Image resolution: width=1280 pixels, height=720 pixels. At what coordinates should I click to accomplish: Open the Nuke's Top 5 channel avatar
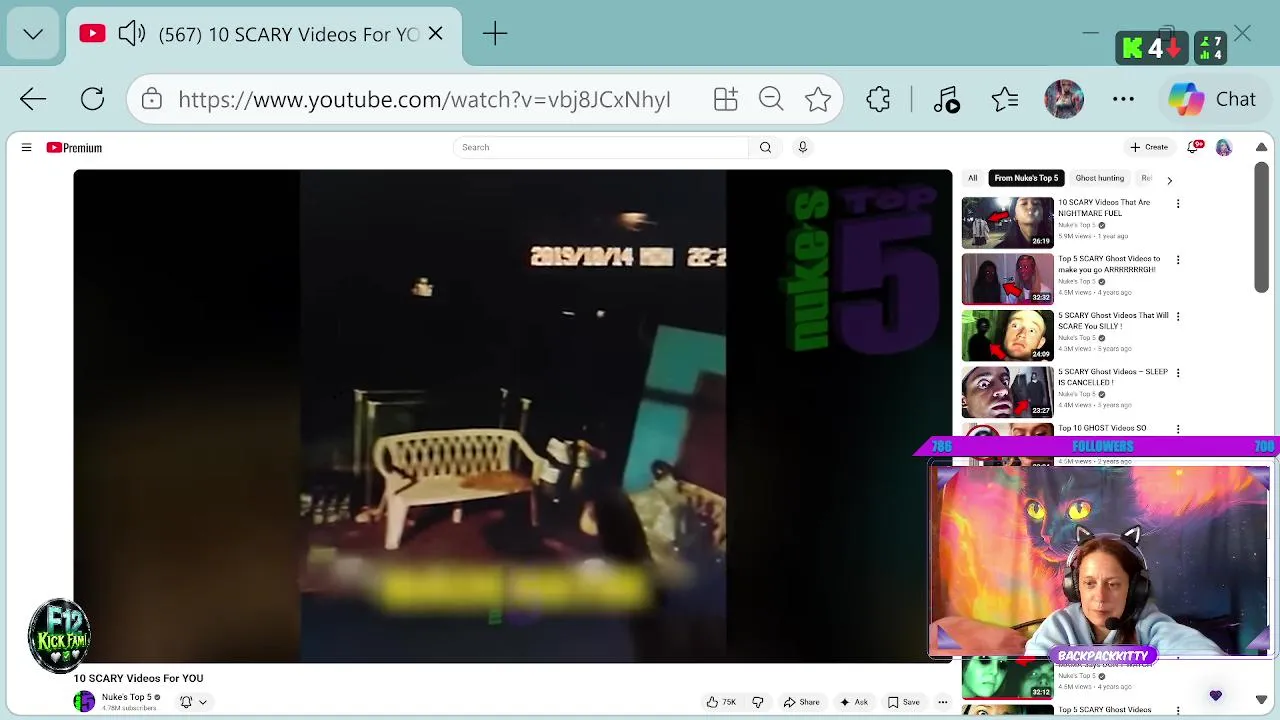point(84,702)
